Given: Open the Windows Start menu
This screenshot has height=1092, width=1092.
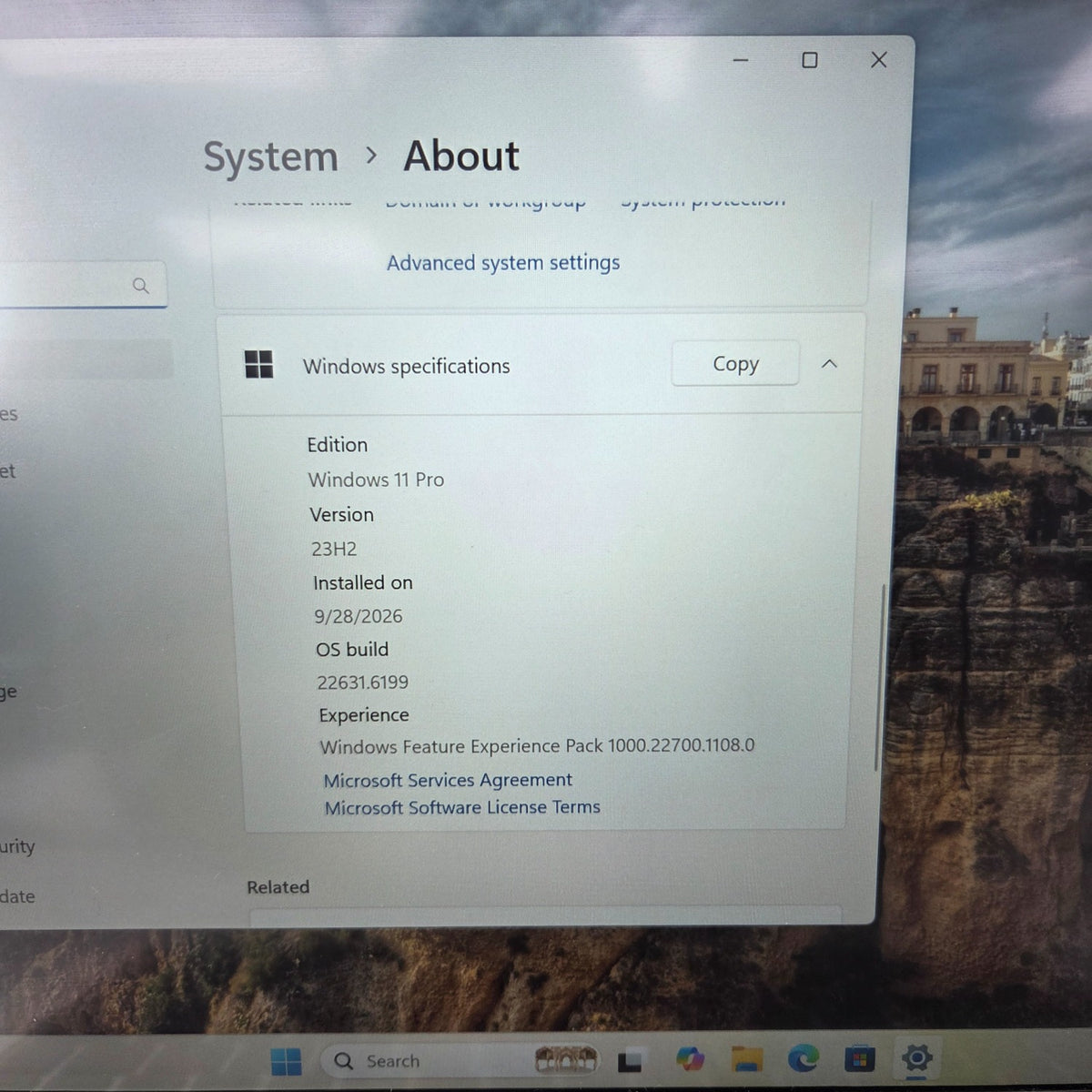Looking at the screenshot, I should [x=286, y=1061].
